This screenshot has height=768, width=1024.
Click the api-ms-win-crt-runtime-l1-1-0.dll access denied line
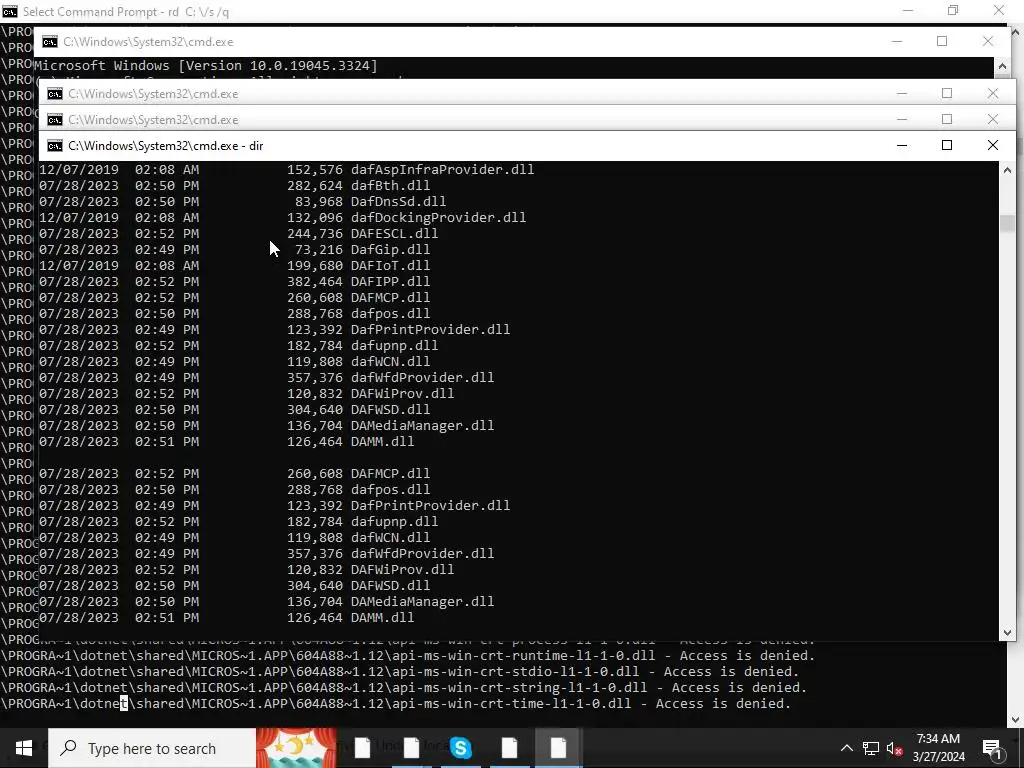tap(408, 655)
